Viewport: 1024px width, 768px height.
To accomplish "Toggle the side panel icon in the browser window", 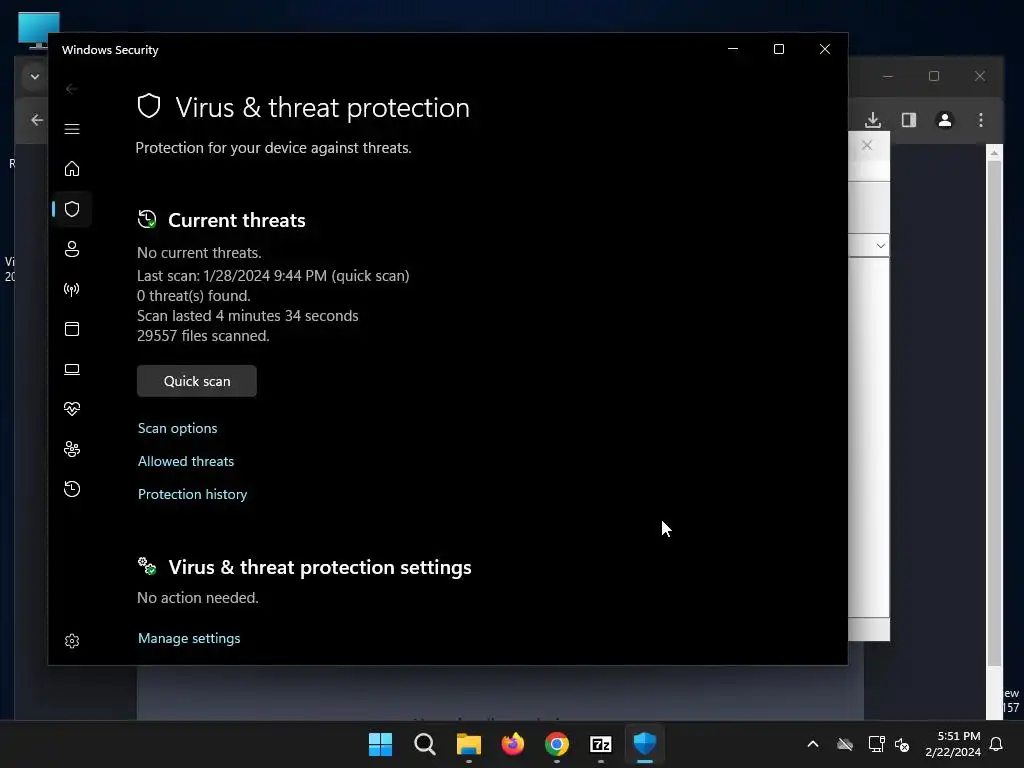I will tap(909, 120).
